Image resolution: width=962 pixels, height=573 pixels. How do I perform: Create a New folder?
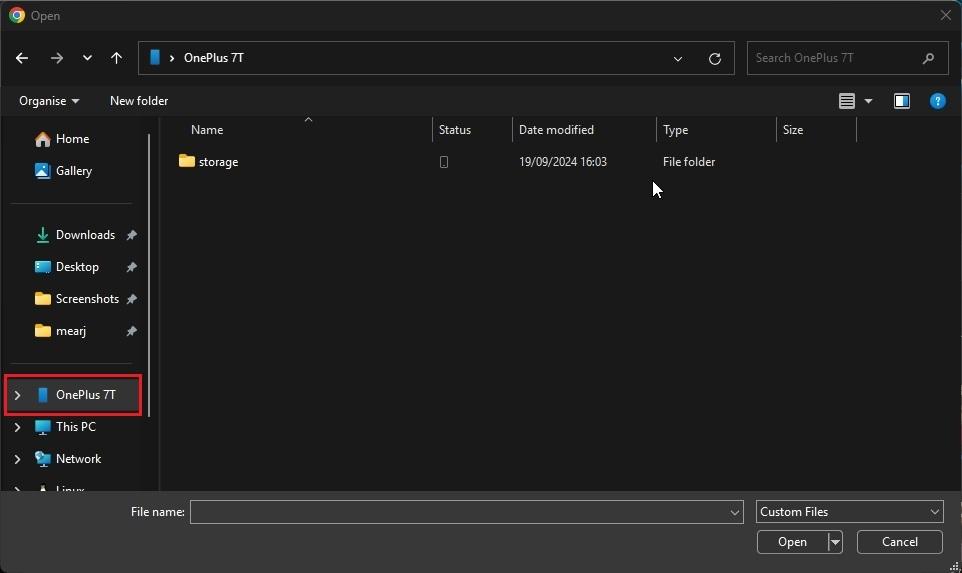coord(139,101)
